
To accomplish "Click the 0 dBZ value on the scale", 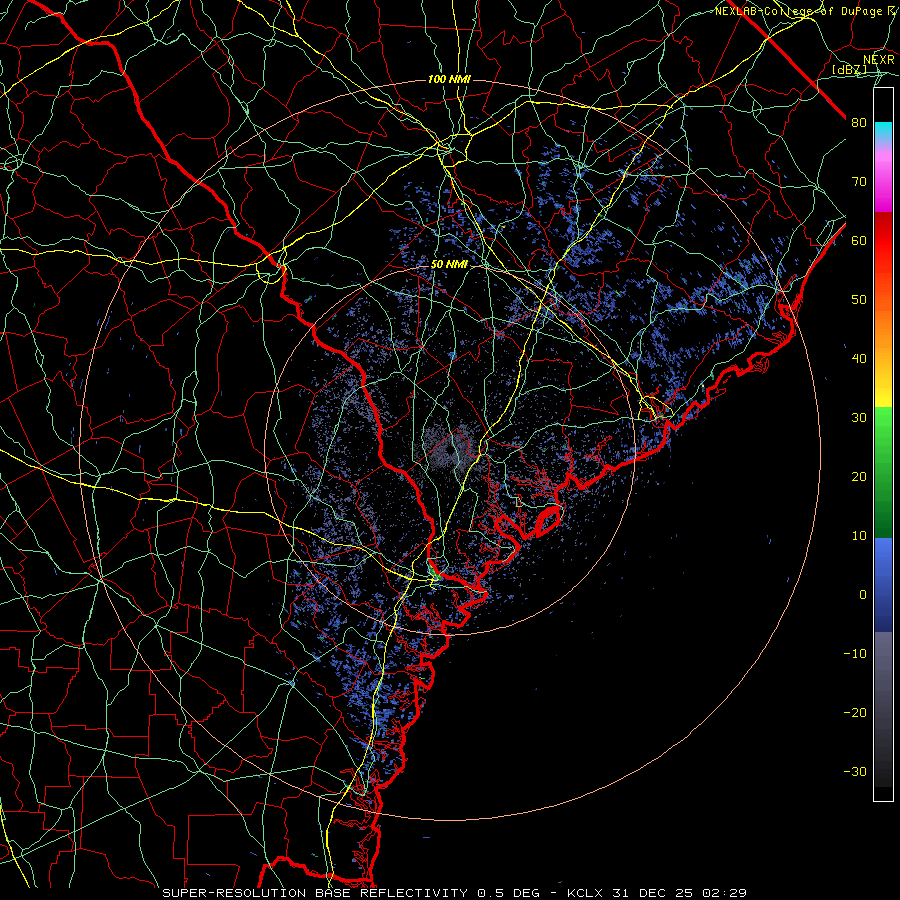I will click(863, 595).
